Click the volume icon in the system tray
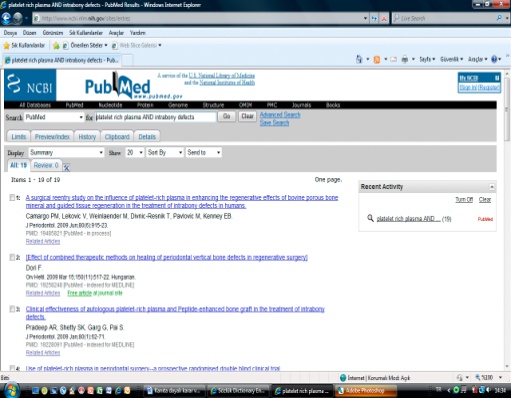The height and width of the screenshot is (398, 511). pos(489,390)
